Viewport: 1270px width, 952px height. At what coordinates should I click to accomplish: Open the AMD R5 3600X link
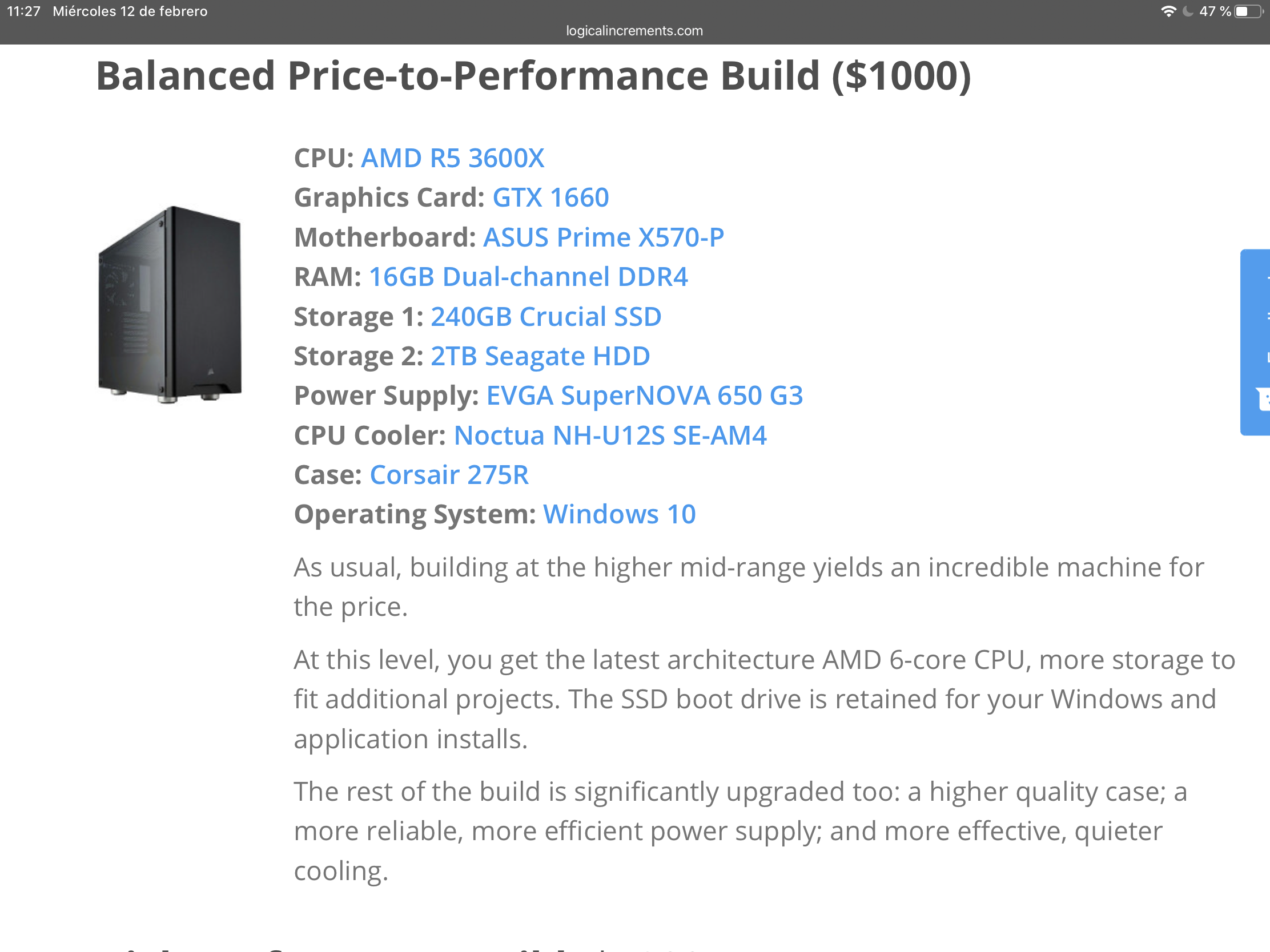pyautogui.click(x=452, y=158)
